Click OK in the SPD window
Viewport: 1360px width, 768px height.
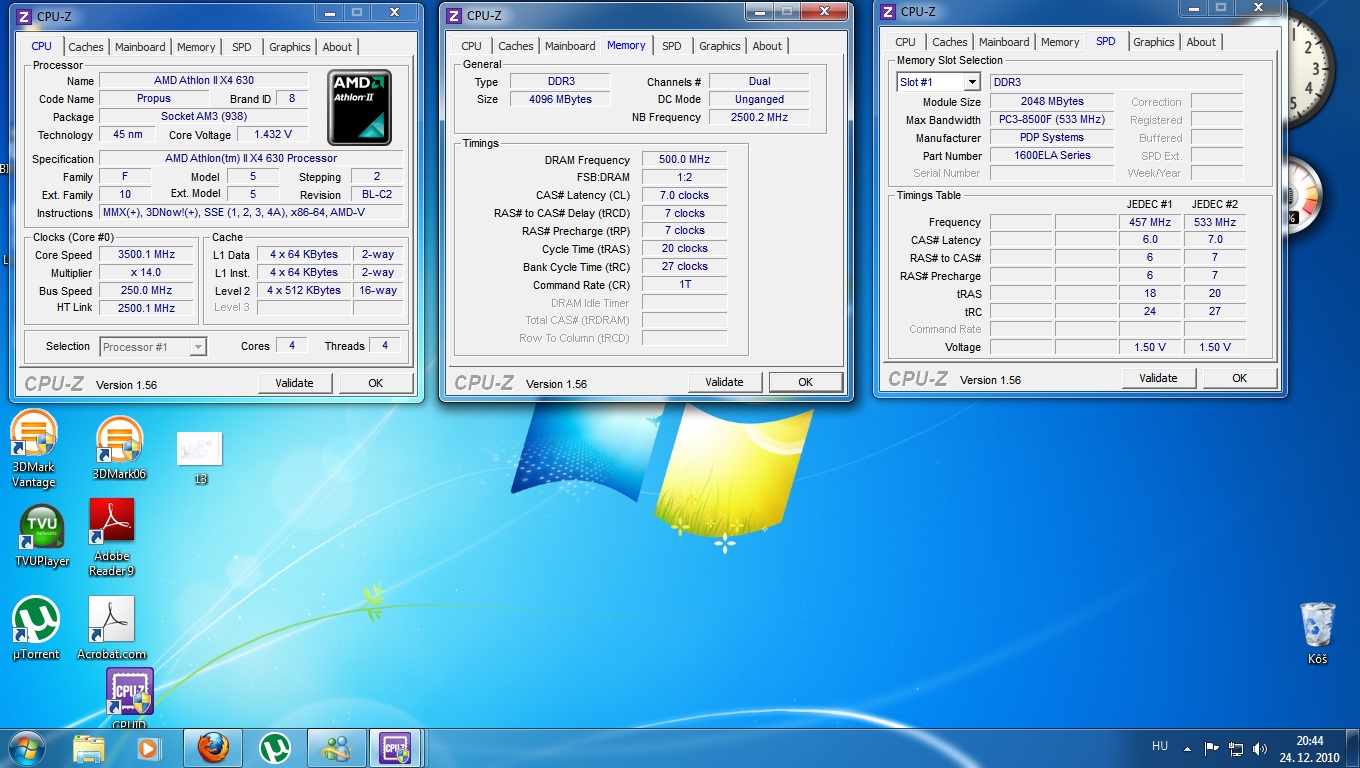(1239, 378)
